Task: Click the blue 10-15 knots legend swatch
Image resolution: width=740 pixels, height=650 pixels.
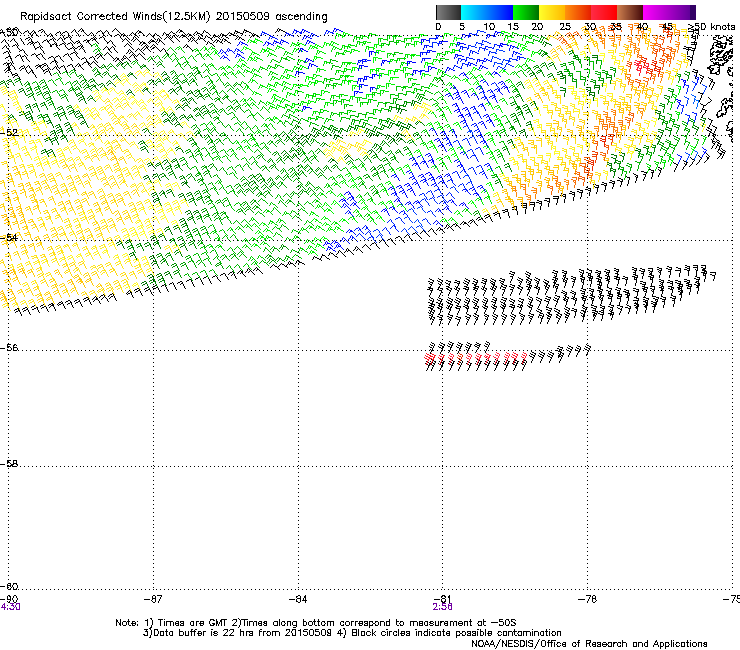Action: click(500, 12)
